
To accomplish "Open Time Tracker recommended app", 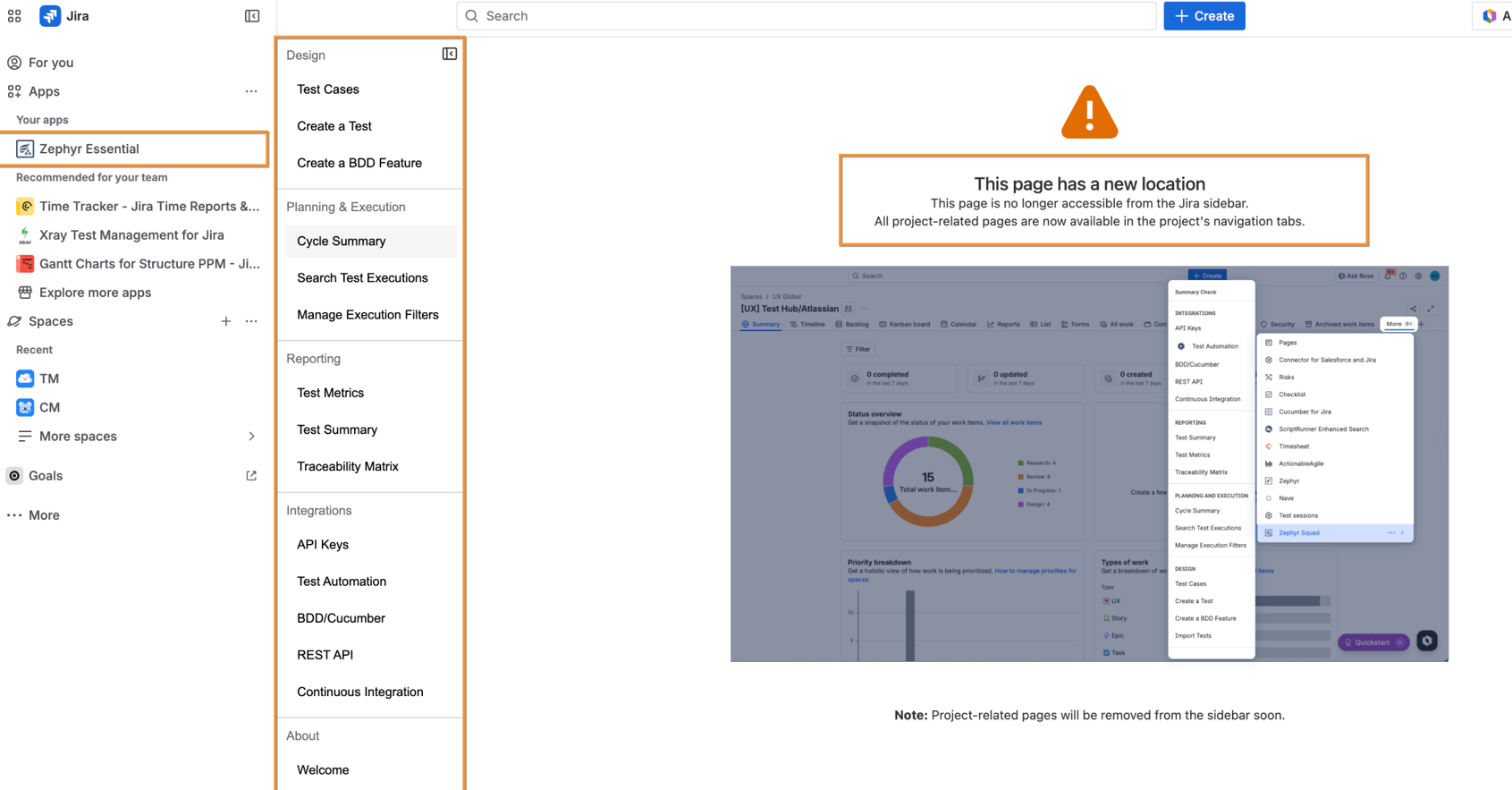I will [148, 207].
